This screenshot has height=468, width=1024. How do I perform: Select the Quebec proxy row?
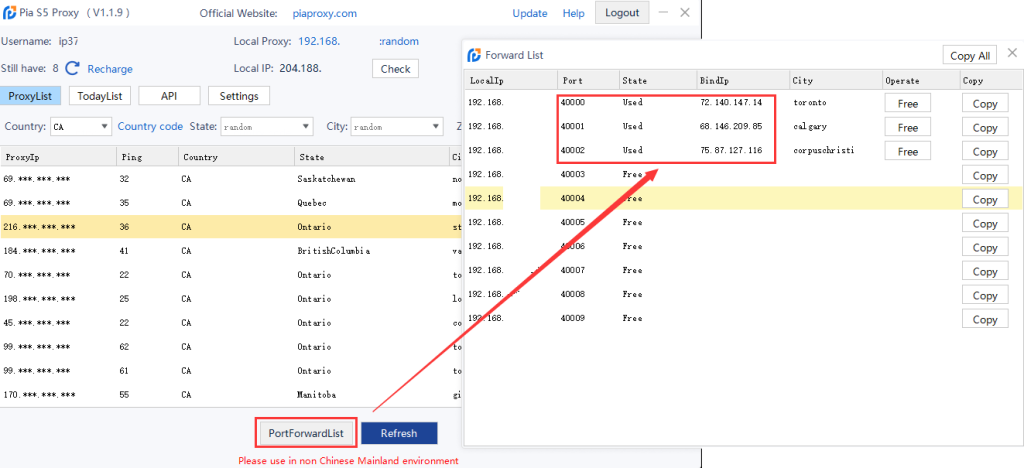(x=231, y=203)
